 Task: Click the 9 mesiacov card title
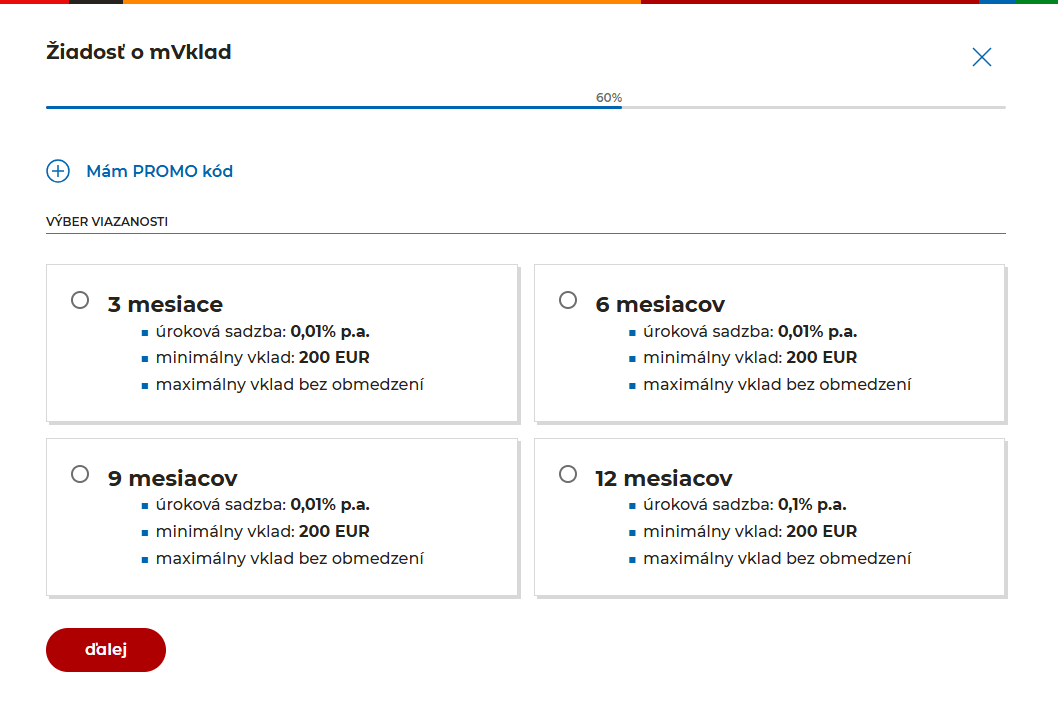click(x=172, y=478)
